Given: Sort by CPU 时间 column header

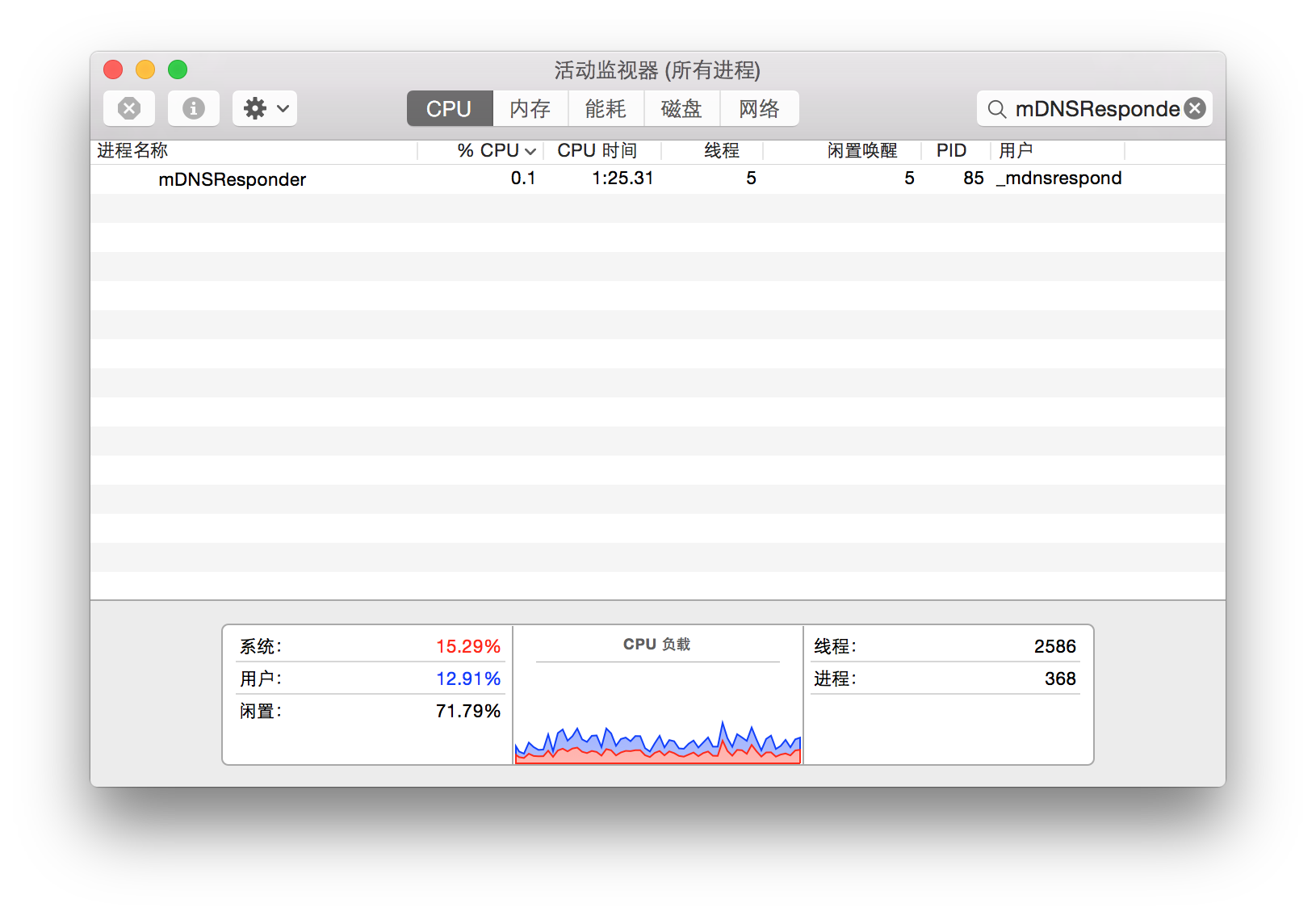Looking at the screenshot, I should [602, 151].
